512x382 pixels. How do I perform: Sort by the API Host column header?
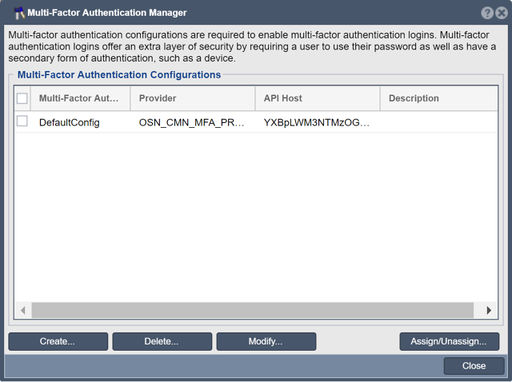[317, 98]
